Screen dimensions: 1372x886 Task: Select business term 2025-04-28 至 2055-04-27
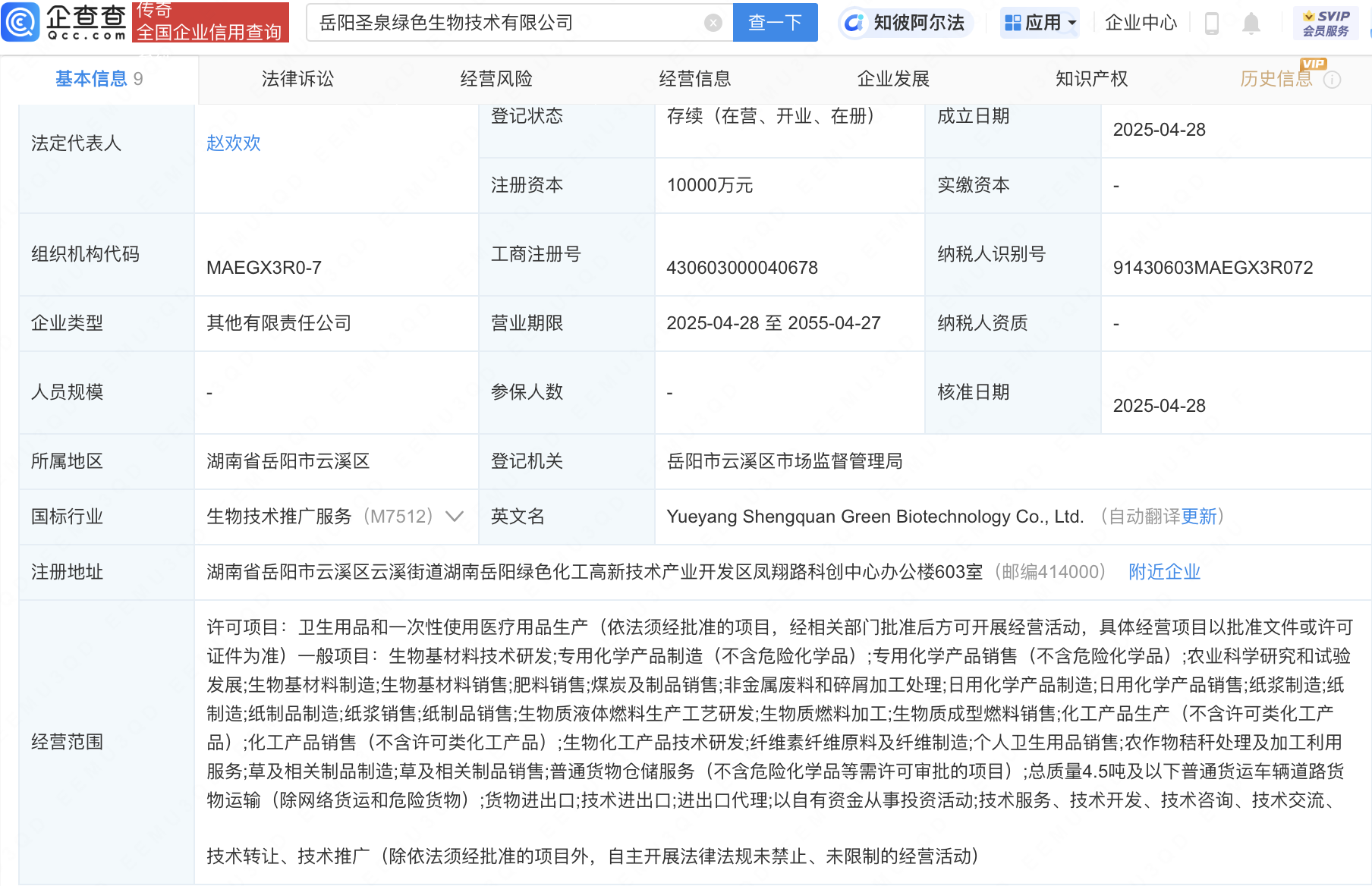click(x=773, y=323)
